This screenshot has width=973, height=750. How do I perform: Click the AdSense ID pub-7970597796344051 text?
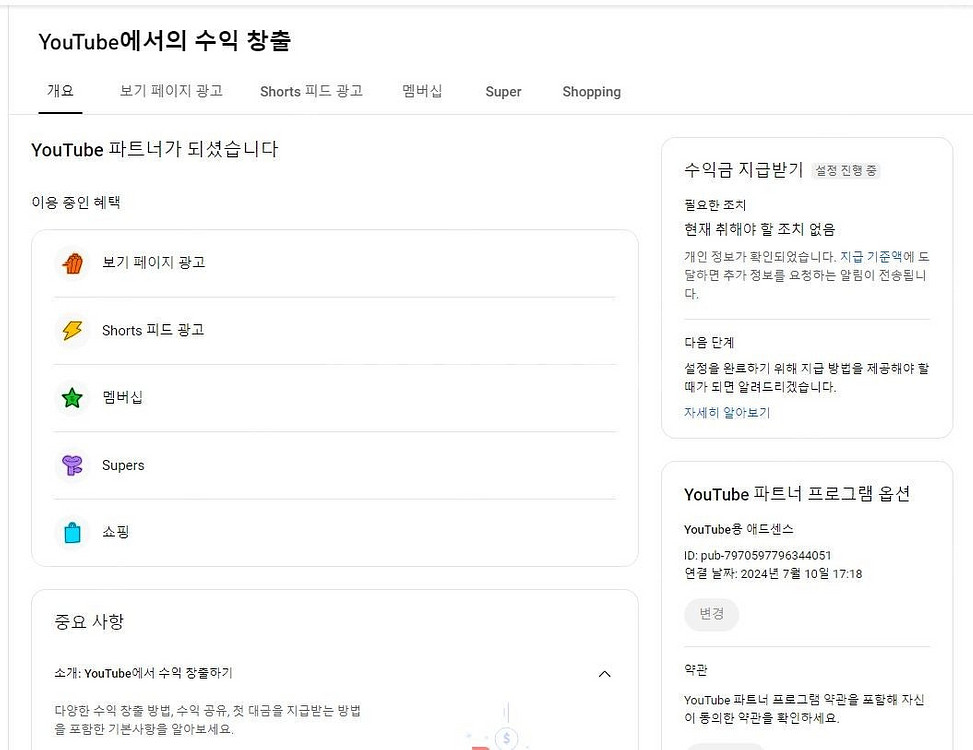(758, 555)
